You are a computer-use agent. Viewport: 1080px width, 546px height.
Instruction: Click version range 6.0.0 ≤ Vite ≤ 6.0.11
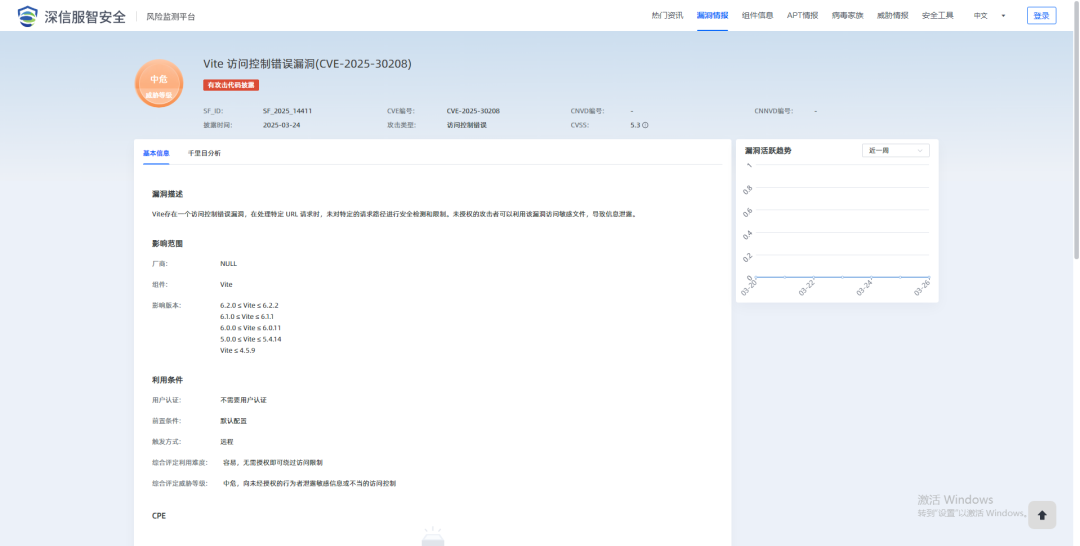251,328
